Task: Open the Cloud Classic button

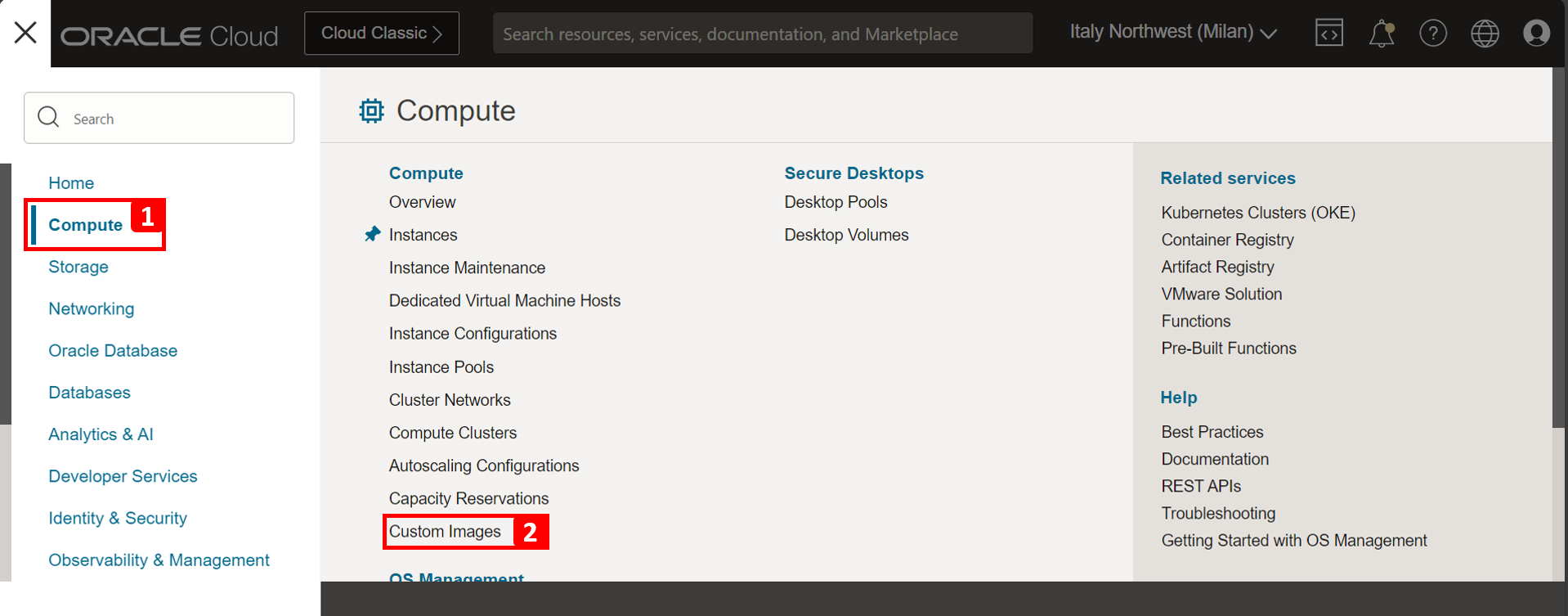Action: pos(382,34)
